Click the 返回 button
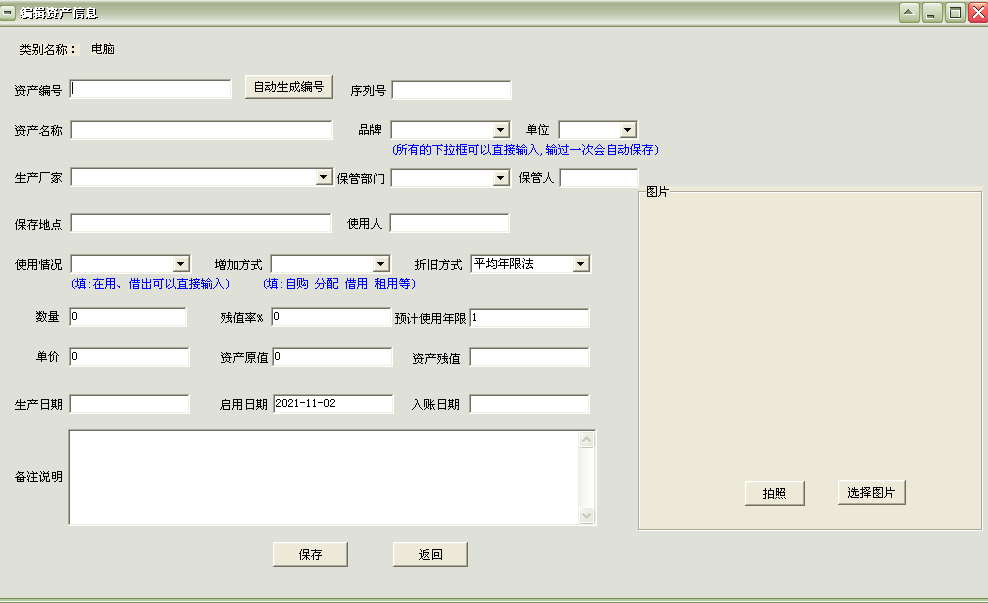 point(430,554)
